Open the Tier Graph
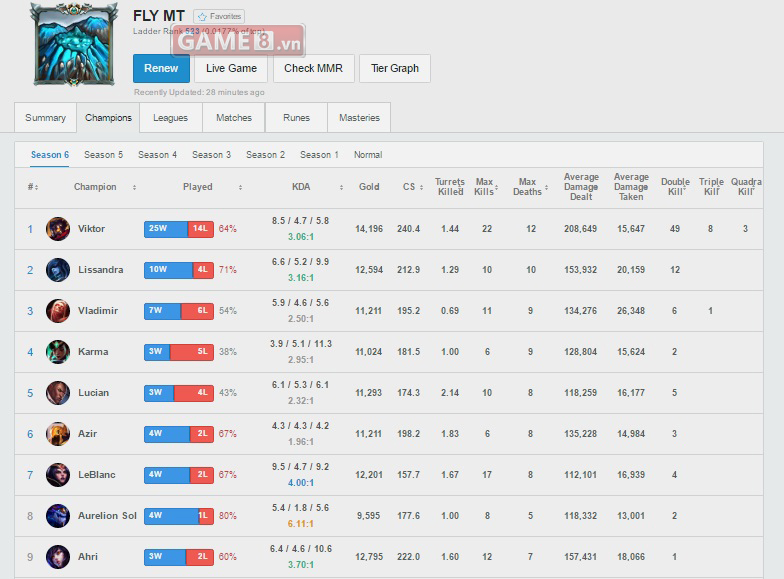 click(x=394, y=68)
